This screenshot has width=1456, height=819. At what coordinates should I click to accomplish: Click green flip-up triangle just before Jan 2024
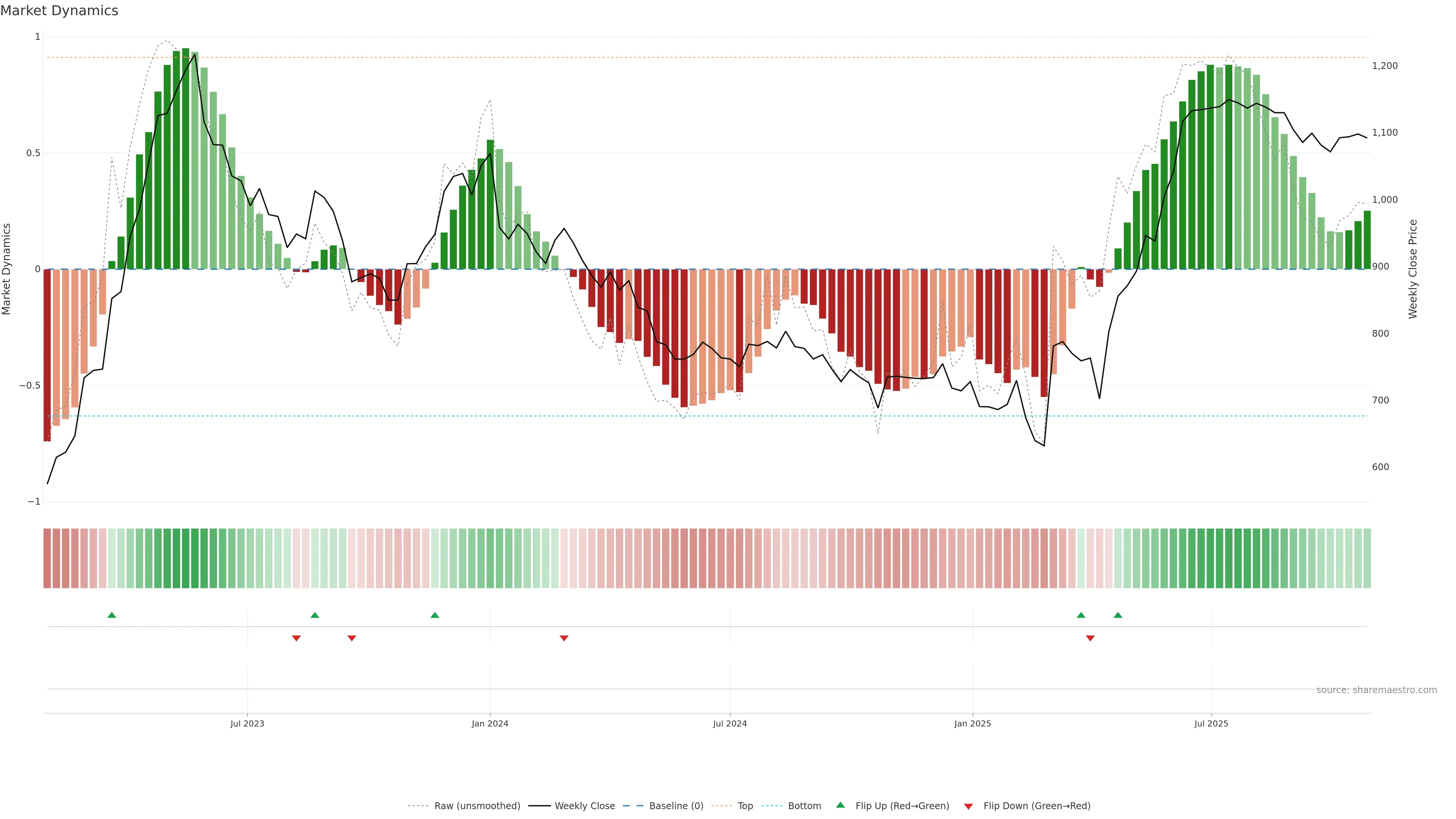pos(435,615)
